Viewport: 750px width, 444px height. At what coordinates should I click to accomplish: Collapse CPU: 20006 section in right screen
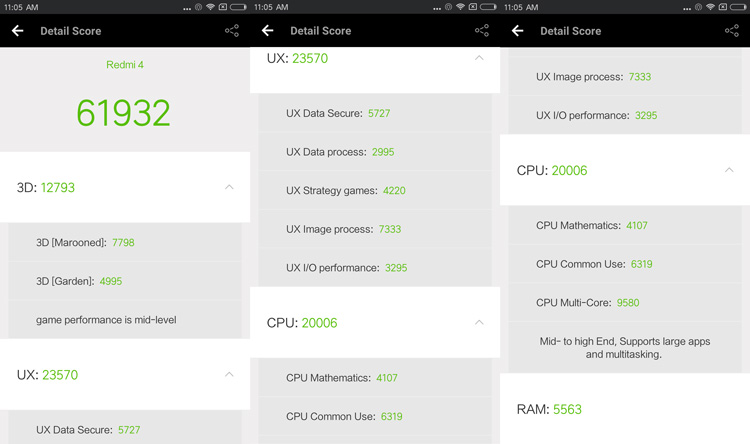(x=729, y=170)
